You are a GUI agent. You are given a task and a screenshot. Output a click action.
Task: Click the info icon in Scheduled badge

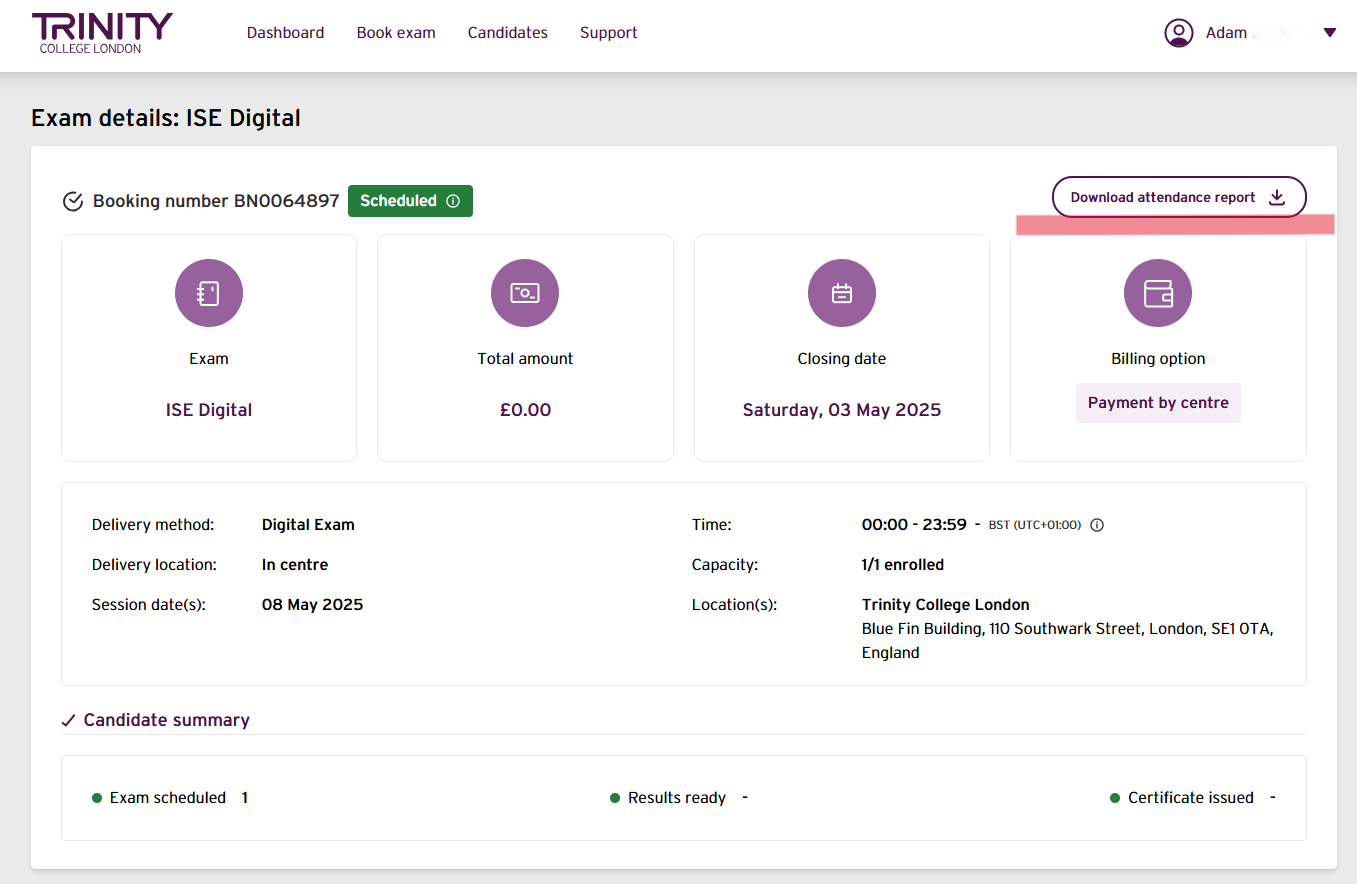coord(453,201)
